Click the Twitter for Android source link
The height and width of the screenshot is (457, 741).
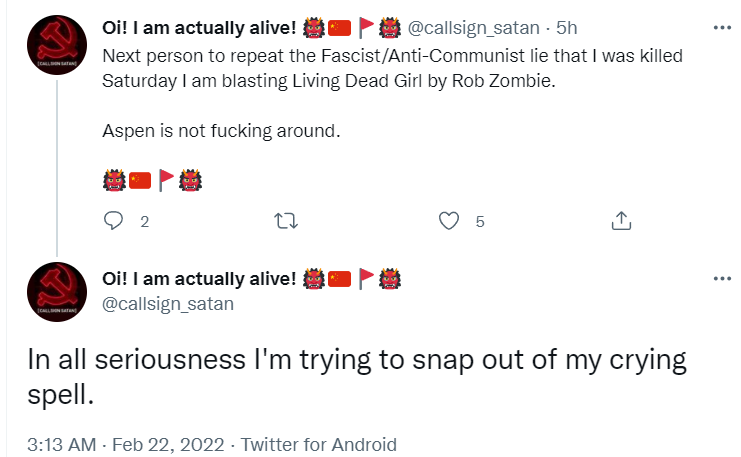coord(319,445)
